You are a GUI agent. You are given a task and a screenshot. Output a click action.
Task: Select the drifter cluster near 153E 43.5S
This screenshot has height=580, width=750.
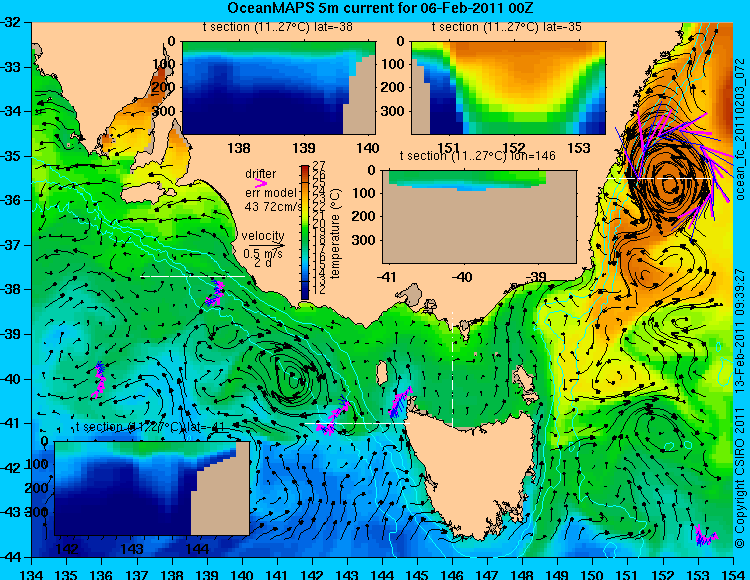click(x=706, y=536)
